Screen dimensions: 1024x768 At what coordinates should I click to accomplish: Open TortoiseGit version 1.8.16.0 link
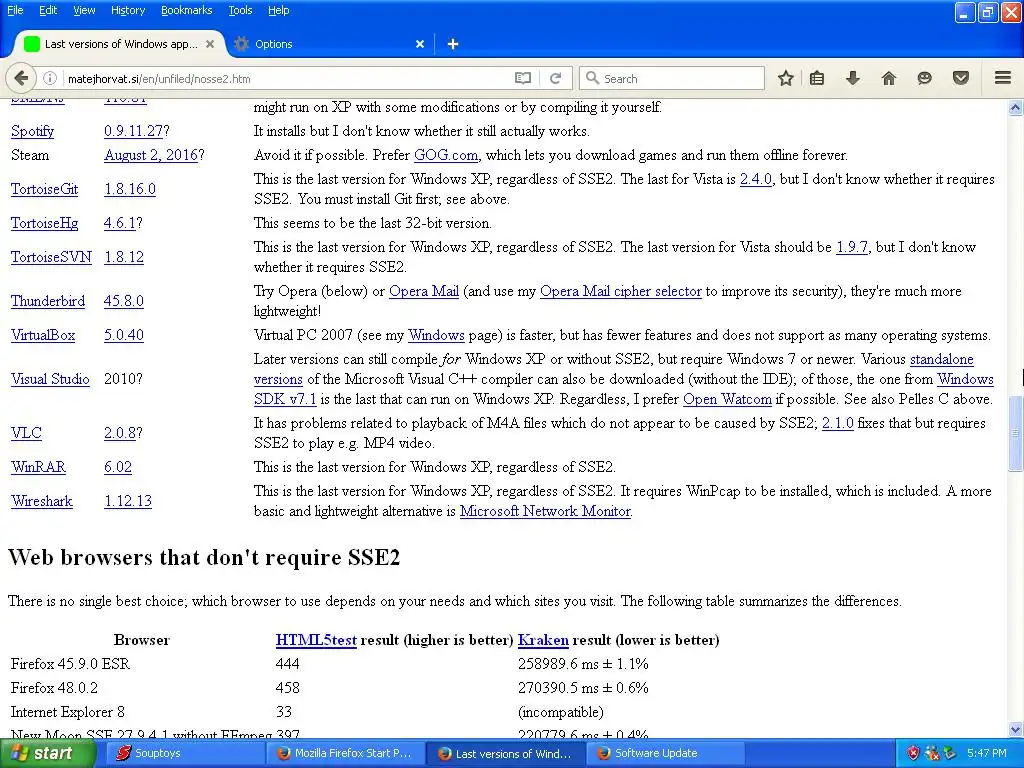[x=130, y=189]
